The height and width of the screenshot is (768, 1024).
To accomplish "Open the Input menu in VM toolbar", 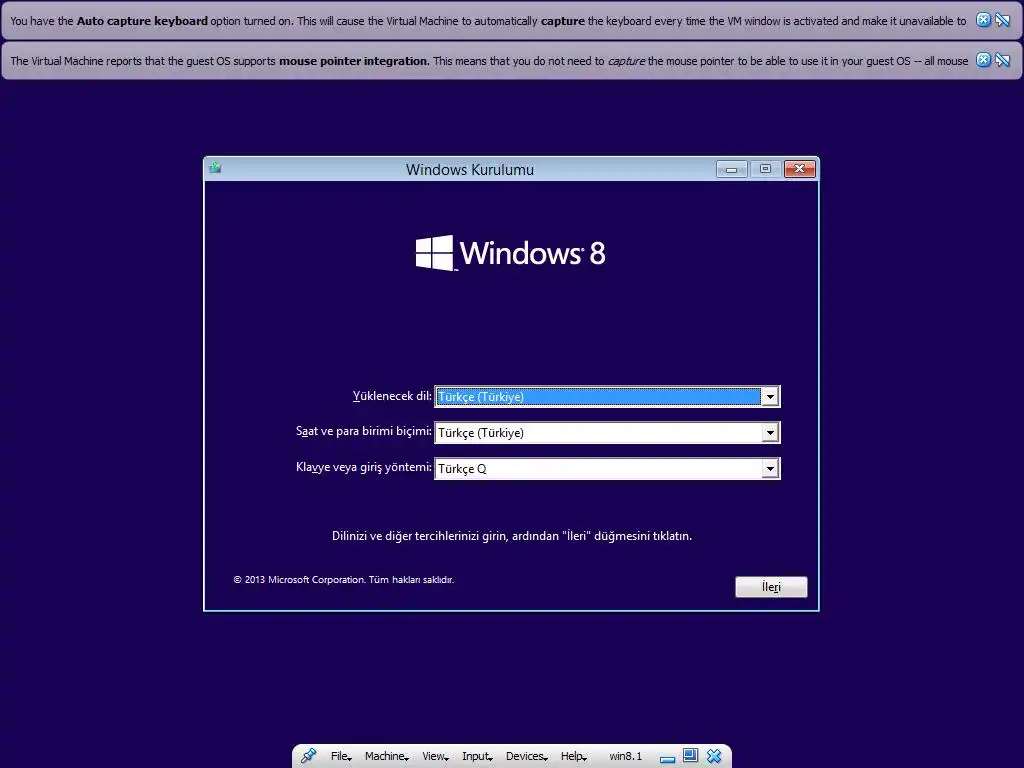I will pos(477,756).
